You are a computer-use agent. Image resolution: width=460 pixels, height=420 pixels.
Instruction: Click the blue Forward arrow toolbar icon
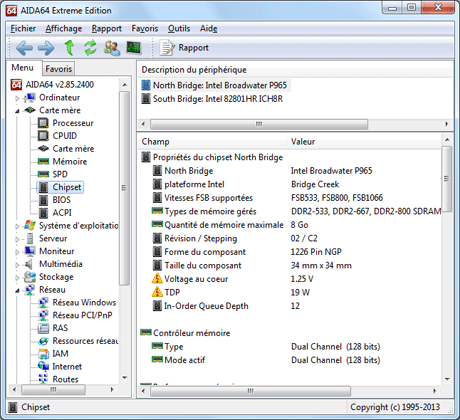[x=46, y=48]
